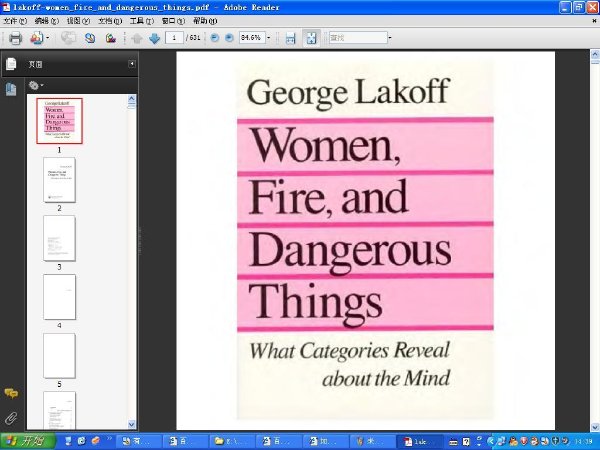Click the sign/markup pen toolbar icon
This screenshot has width=600, height=450.
[111, 38]
